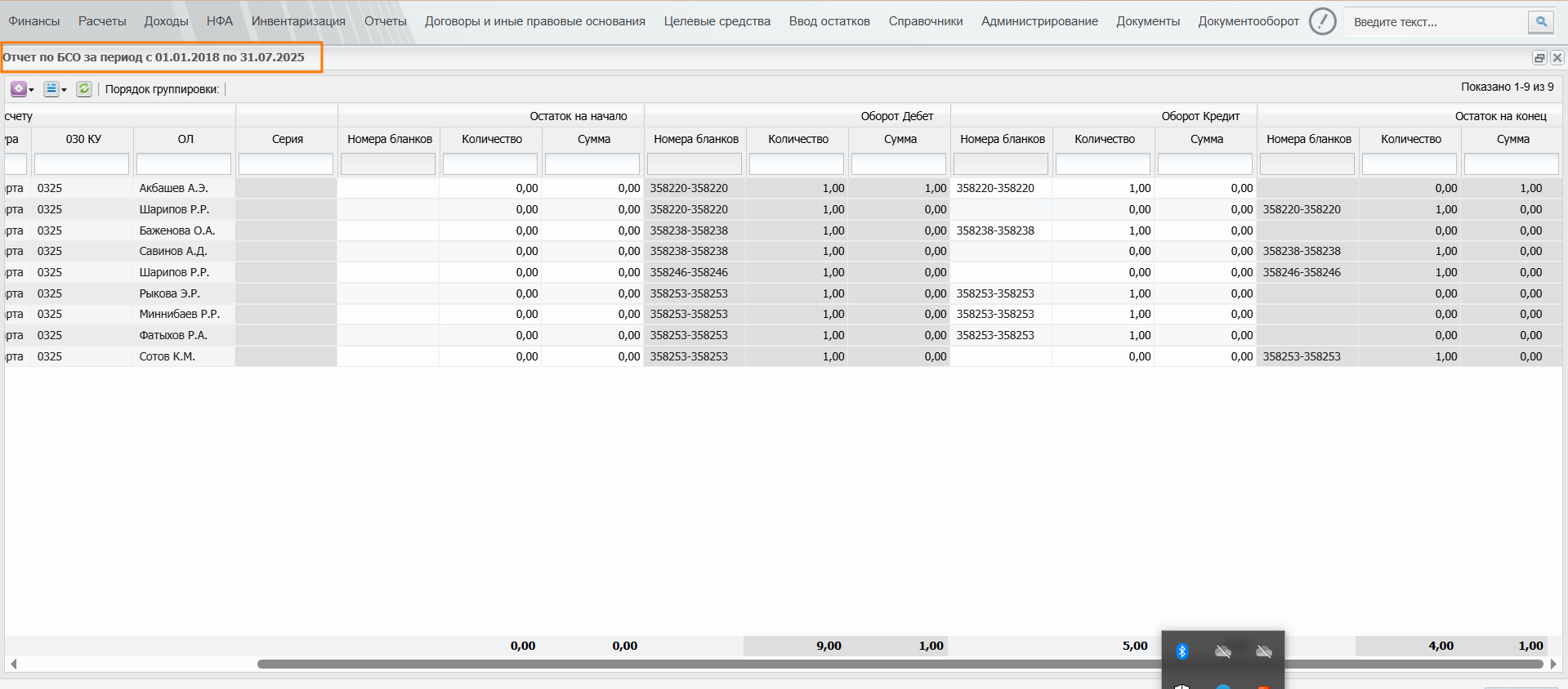Image resolution: width=1568 pixels, height=689 pixels.
Task: Click the horizontal scrollbar thumb
Action: [x=900, y=664]
